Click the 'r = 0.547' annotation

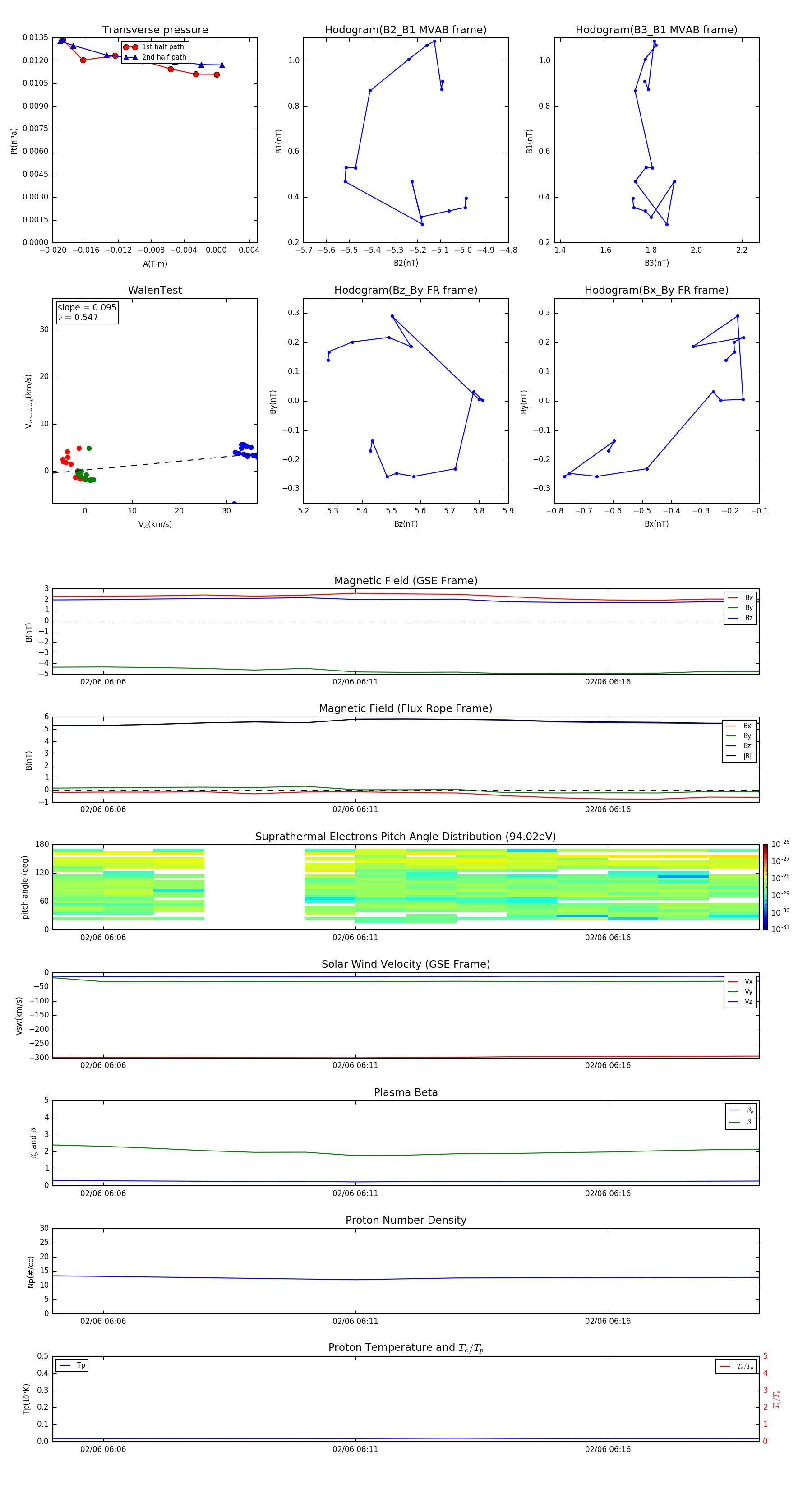[78, 317]
